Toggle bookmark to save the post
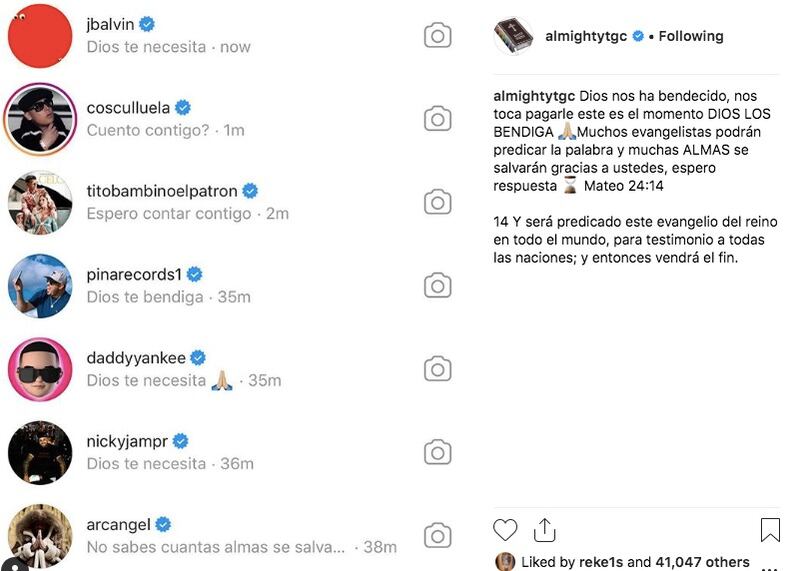 click(x=769, y=529)
